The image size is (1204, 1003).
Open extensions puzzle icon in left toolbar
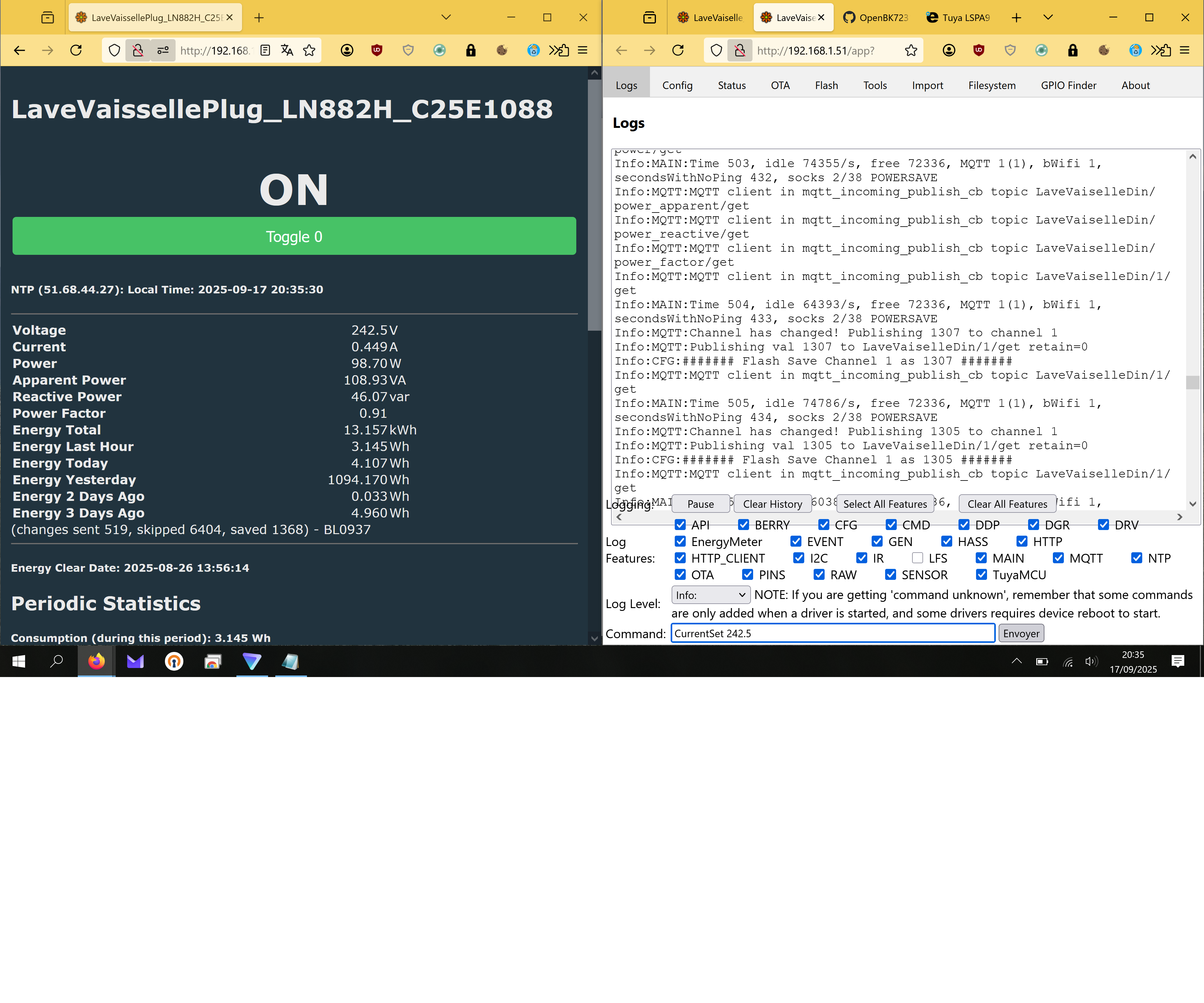563,50
